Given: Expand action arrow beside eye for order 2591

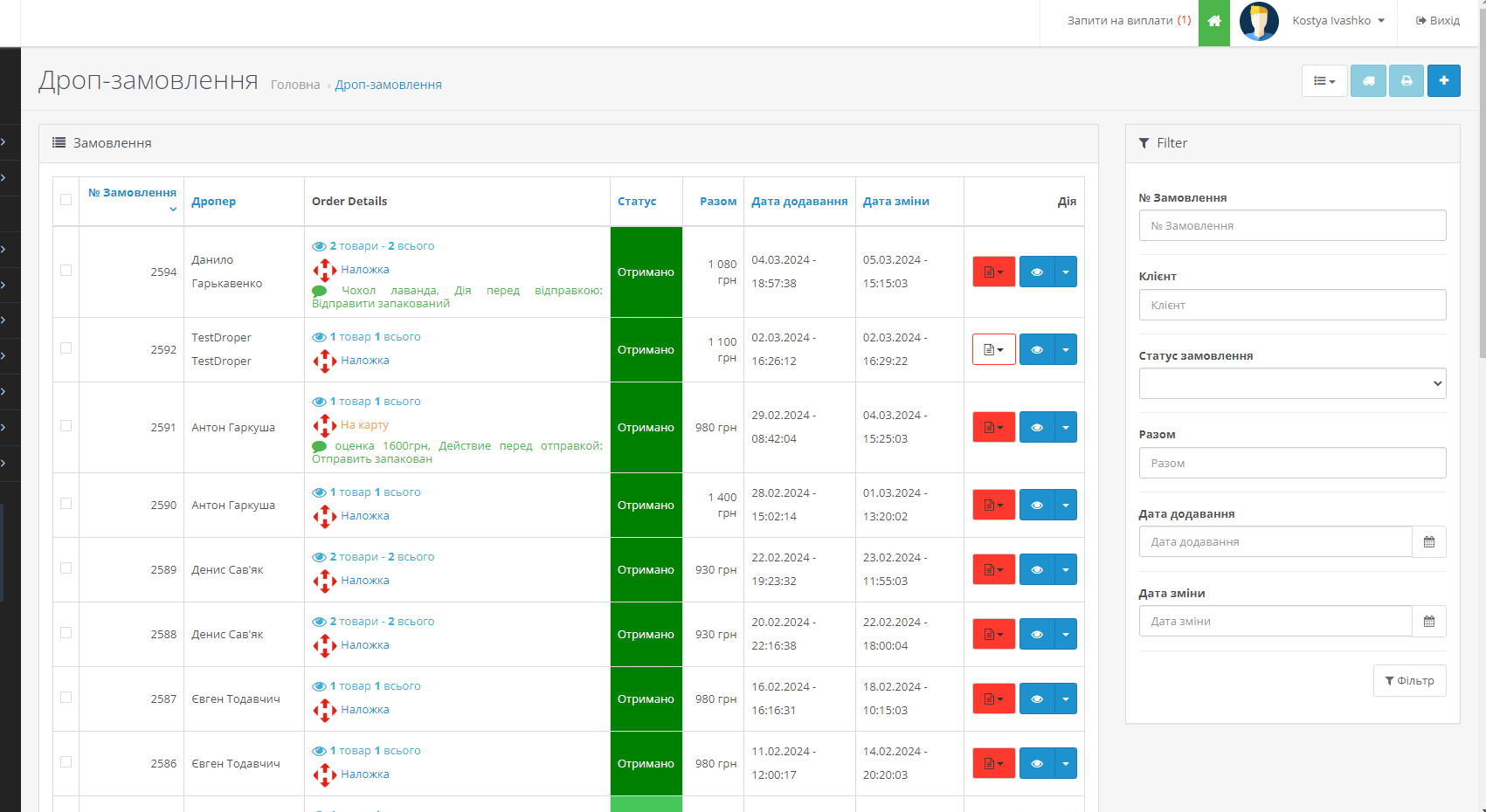Looking at the screenshot, I should pyautogui.click(x=1066, y=428).
